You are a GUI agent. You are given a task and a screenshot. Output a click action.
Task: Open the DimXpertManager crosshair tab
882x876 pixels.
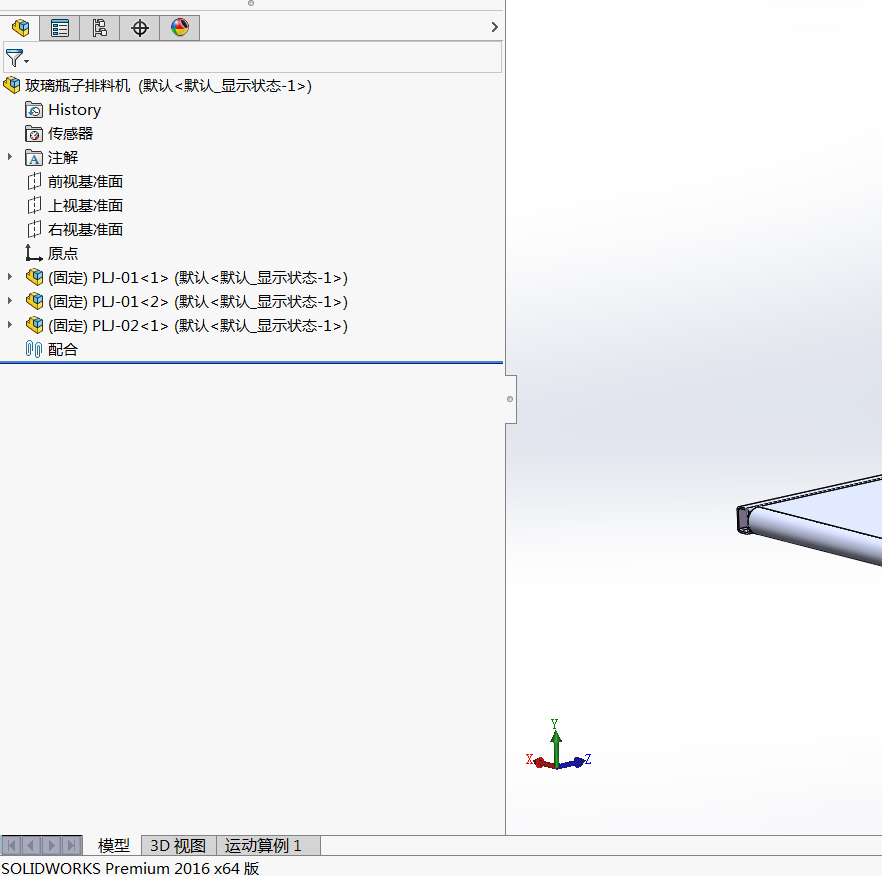click(140, 28)
